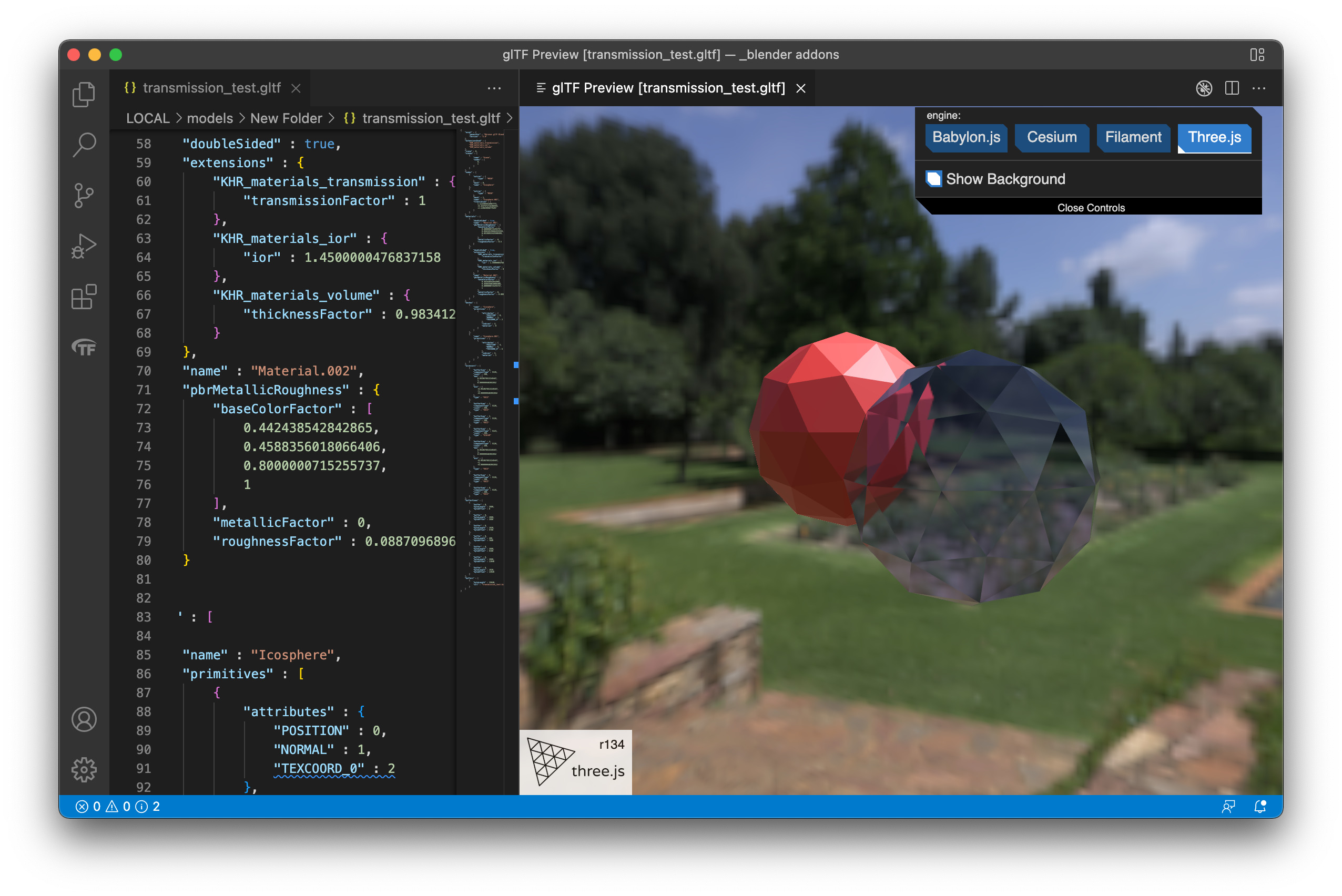Open More Actions for the preview editor group

[1258, 88]
